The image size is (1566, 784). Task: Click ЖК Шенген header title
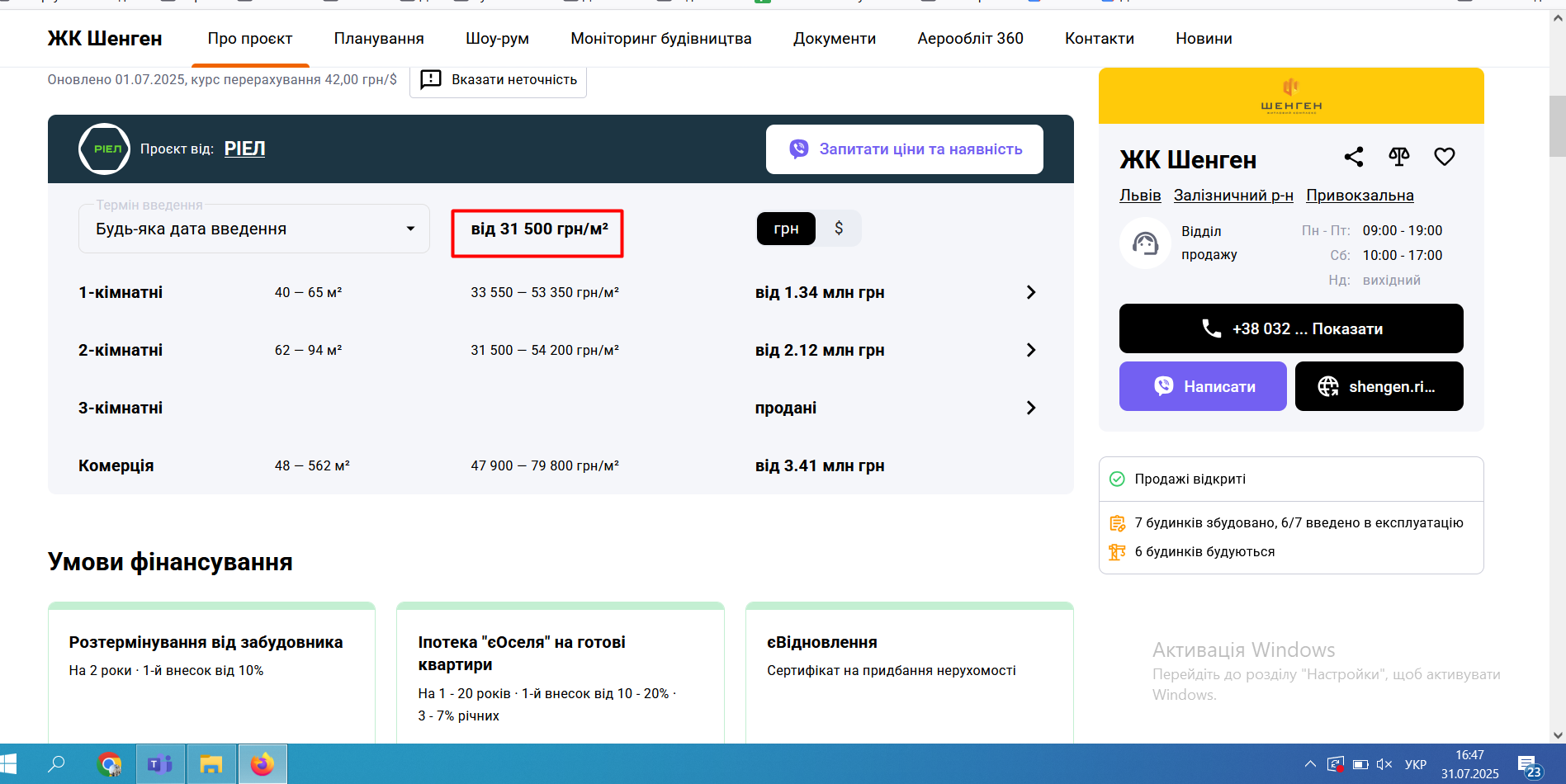coord(105,39)
